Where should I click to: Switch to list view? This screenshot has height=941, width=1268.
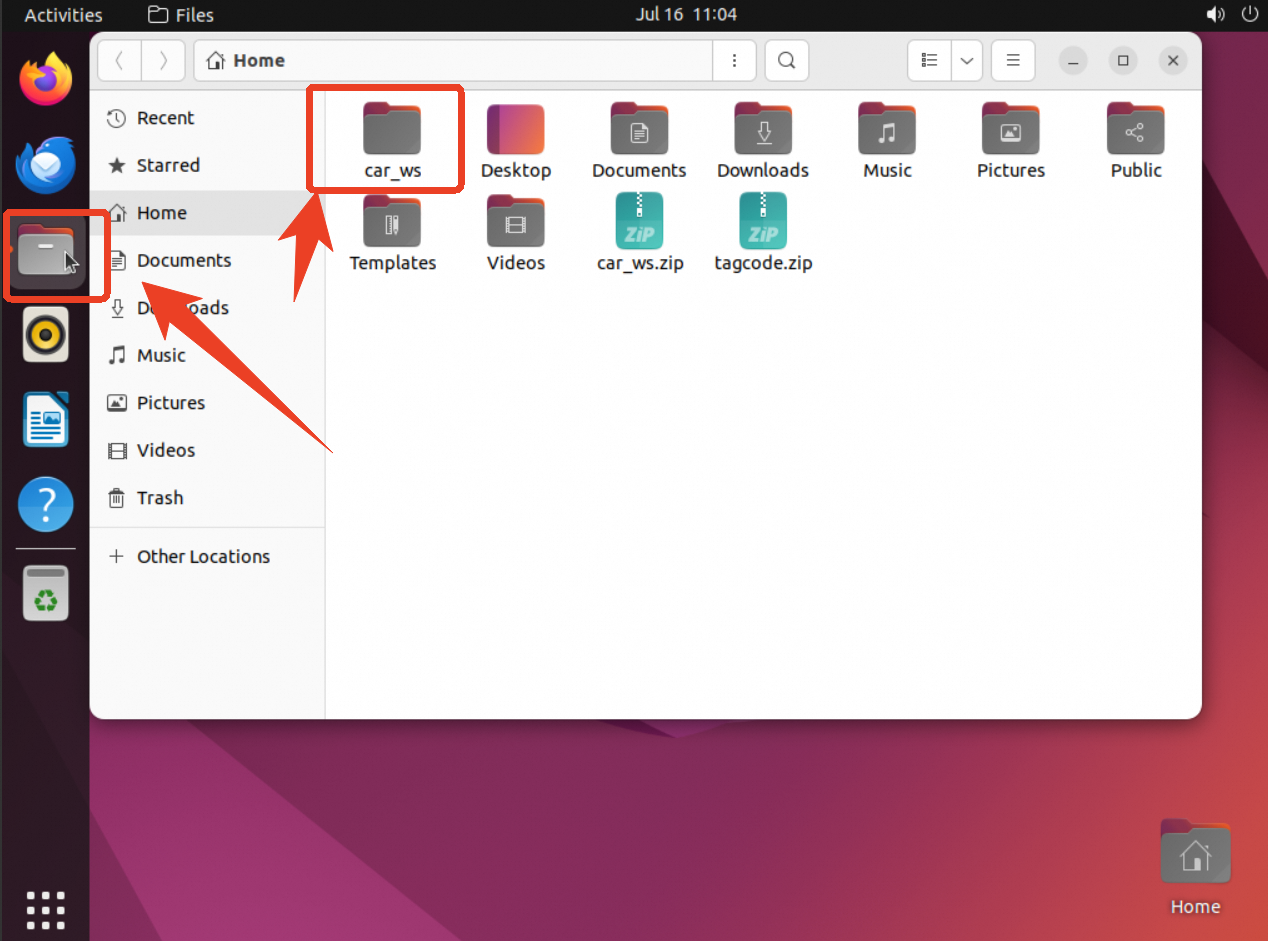tap(930, 61)
